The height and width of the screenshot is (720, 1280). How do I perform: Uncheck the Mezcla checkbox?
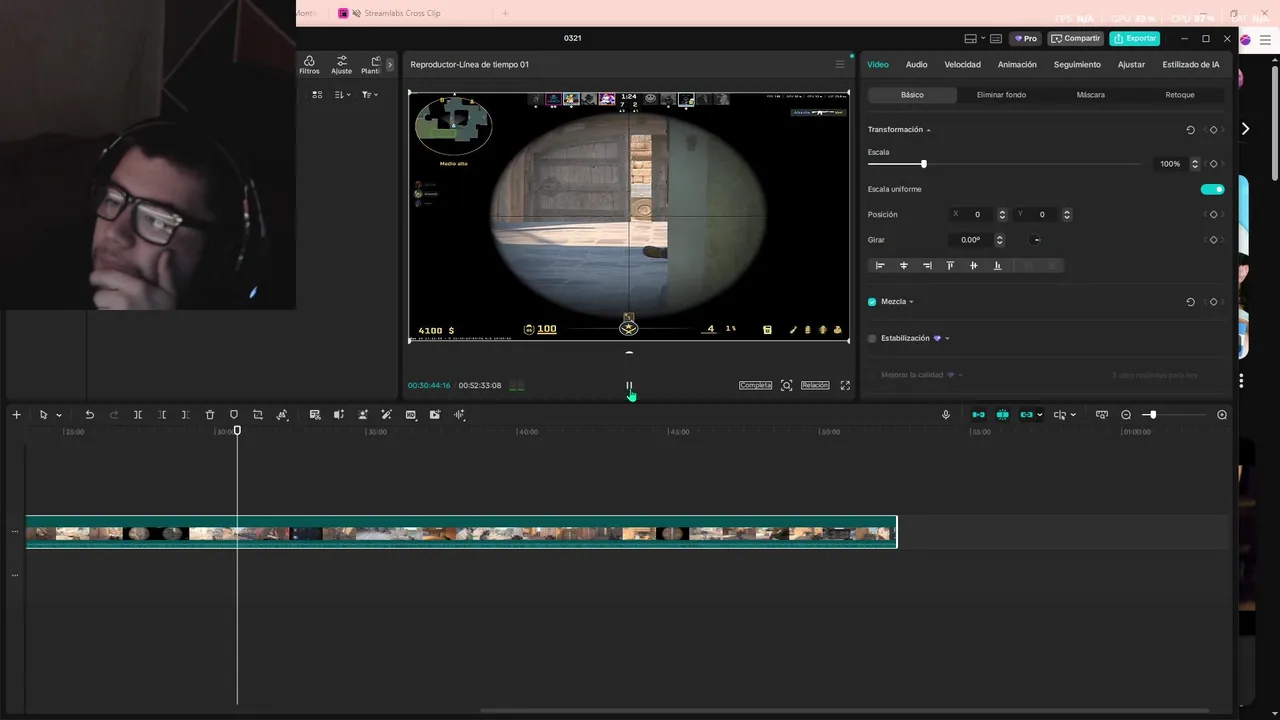(872, 302)
